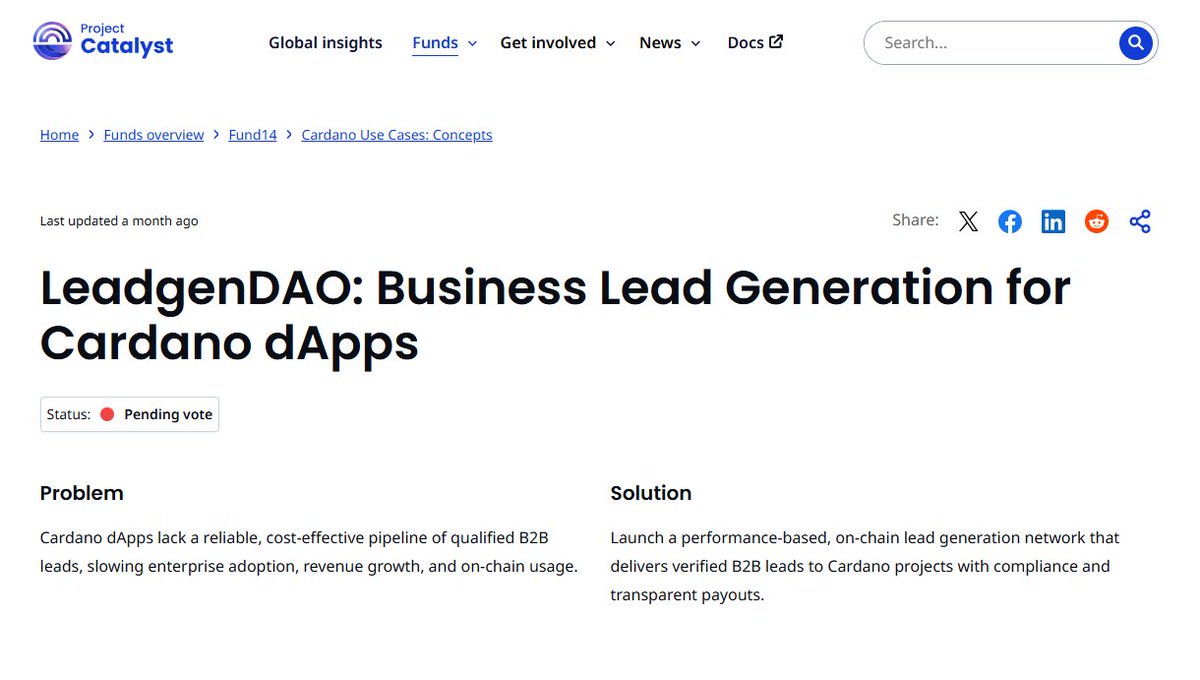1200x680 pixels.
Task: Share the proposal on Facebook
Action: tap(1010, 222)
